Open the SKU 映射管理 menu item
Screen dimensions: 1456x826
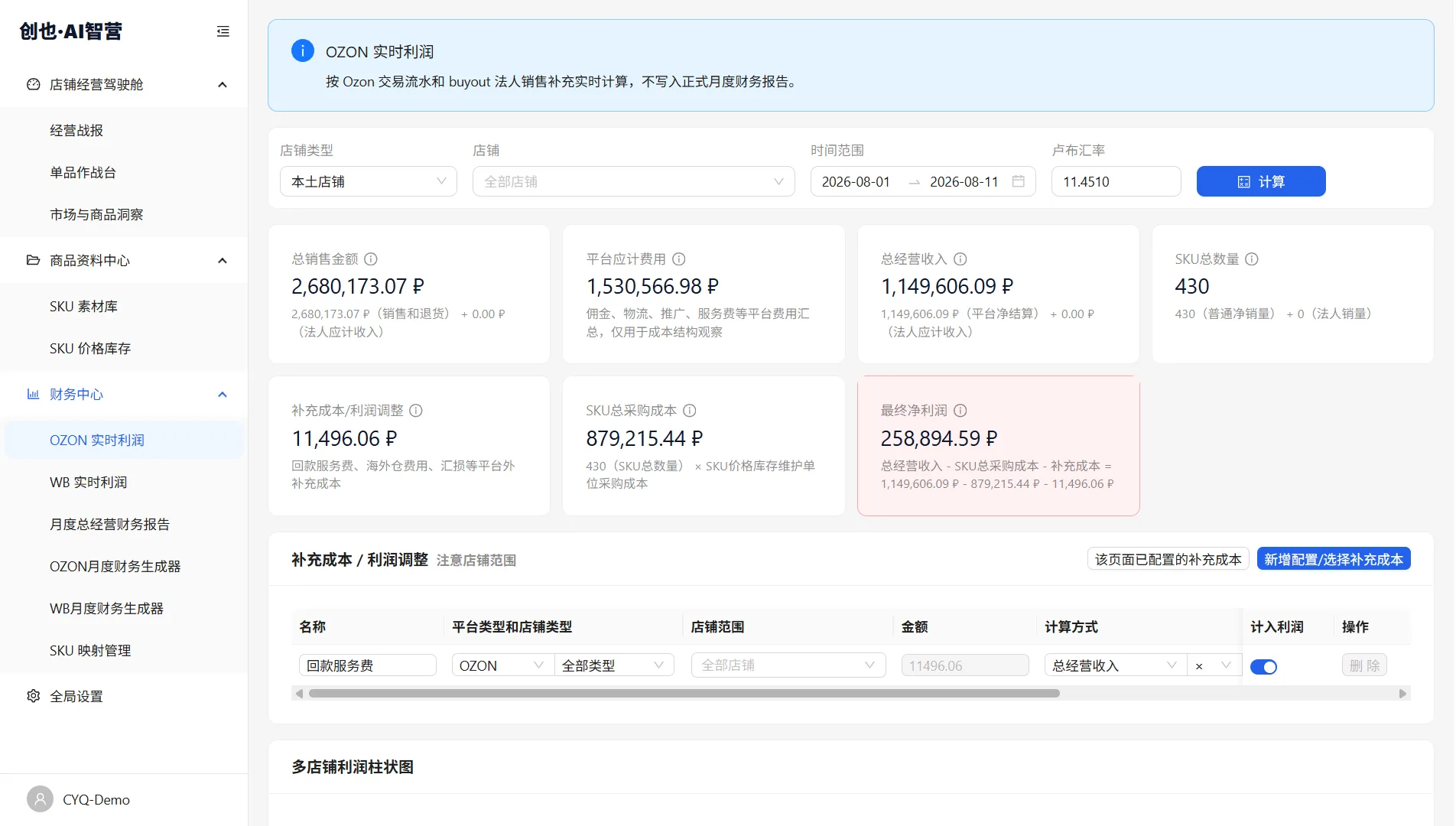click(x=124, y=651)
